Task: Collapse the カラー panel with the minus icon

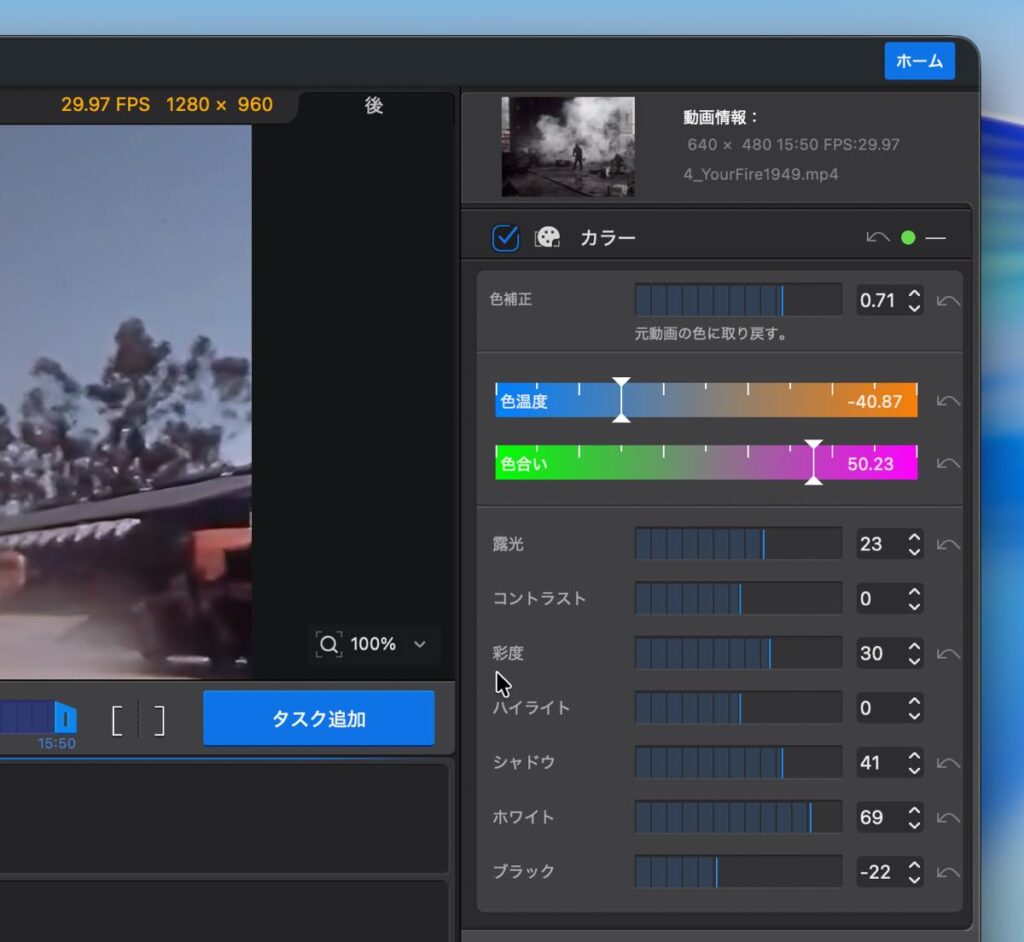Action: click(x=935, y=238)
